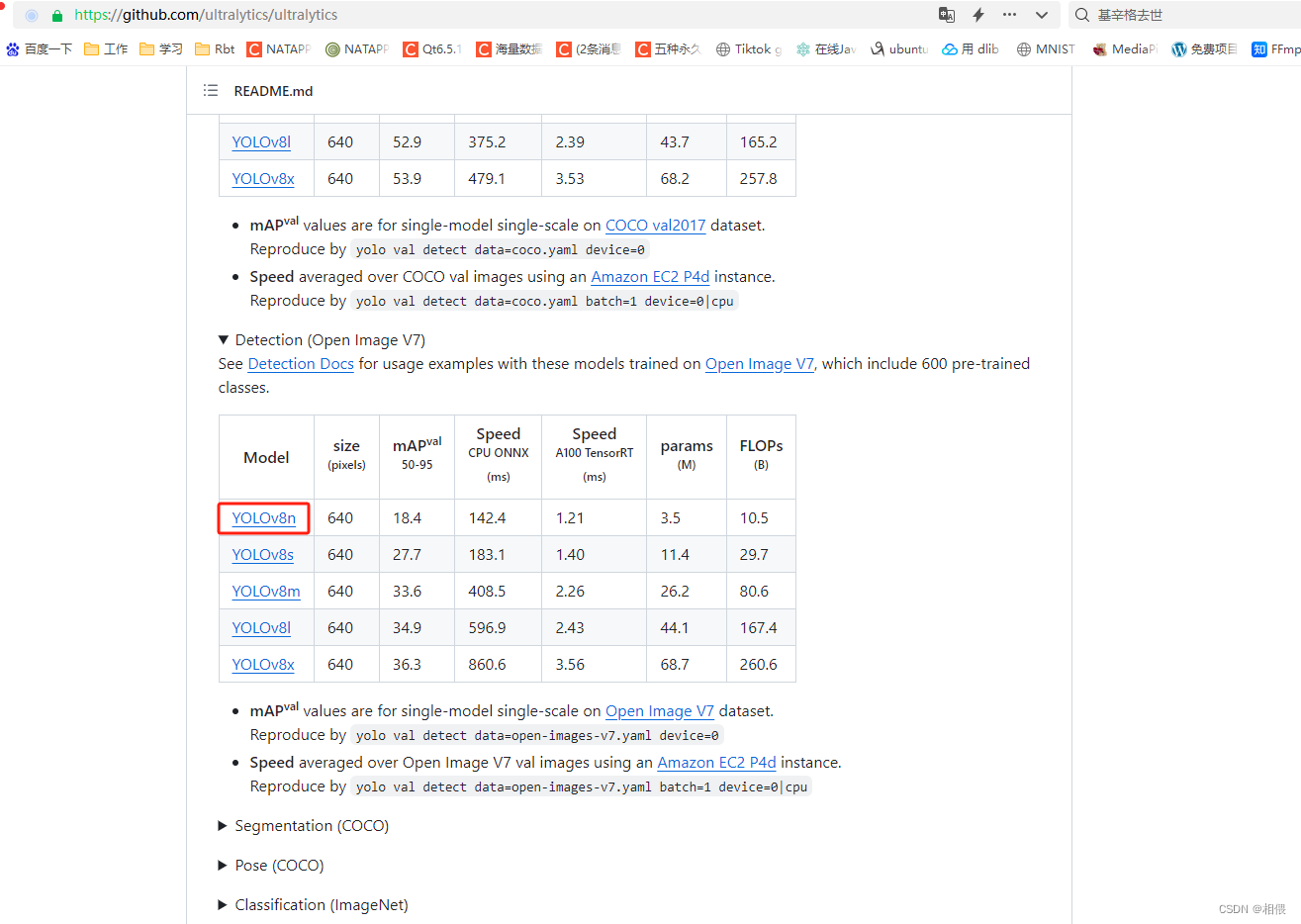This screenshot has width=1301, height=924.
Task: Open the Detection Docs link
Action: click(301, 363)
